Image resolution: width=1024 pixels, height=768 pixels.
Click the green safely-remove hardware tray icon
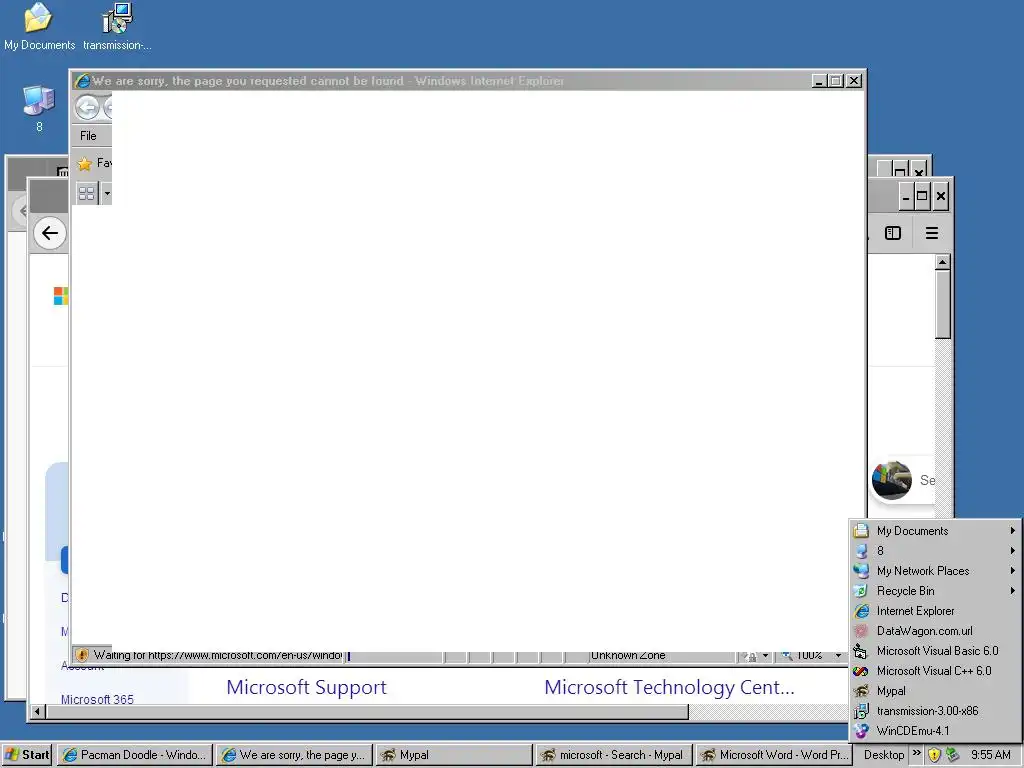(953, 755)
